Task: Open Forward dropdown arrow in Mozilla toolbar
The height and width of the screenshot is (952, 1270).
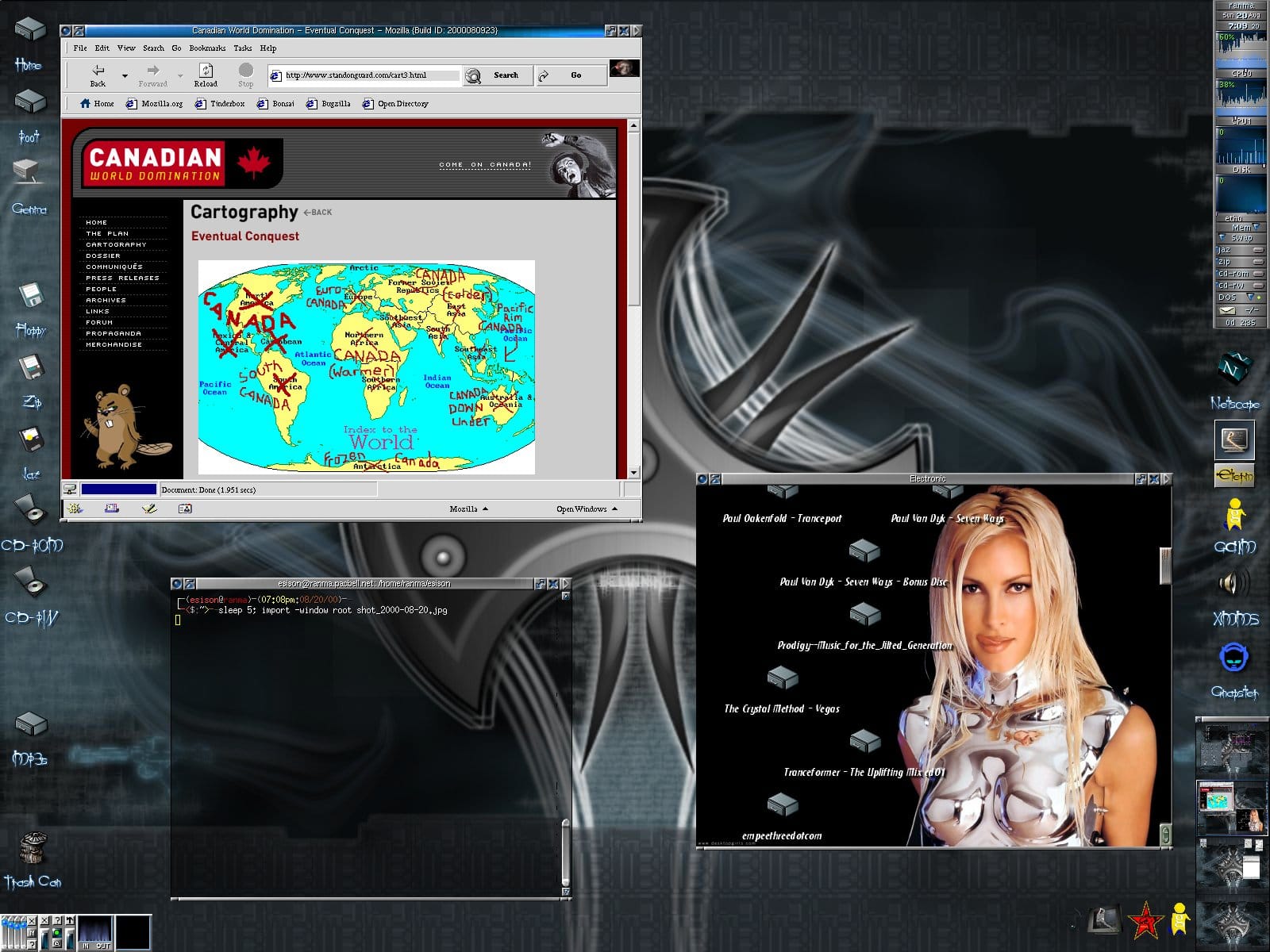Action: point(180,76)
